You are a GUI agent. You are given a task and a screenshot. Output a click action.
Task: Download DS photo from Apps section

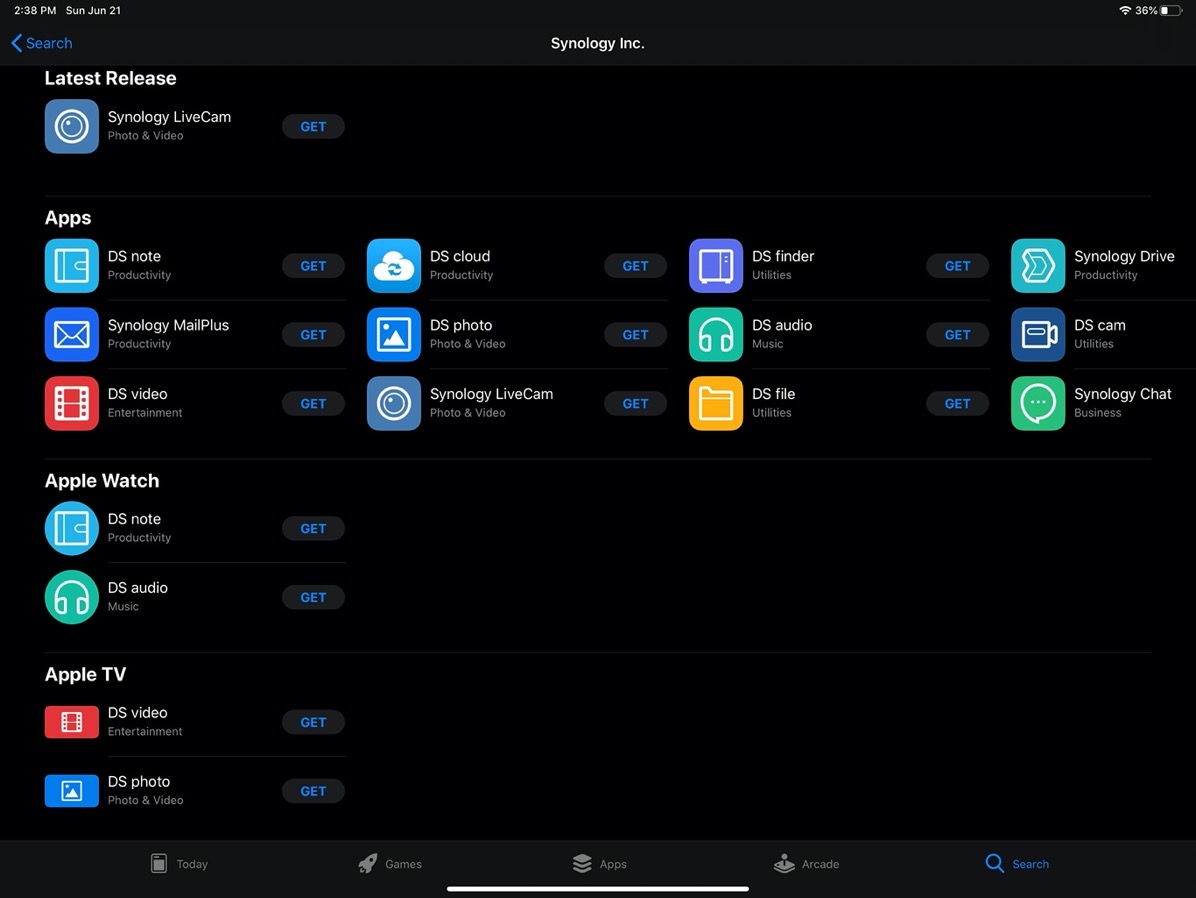coord(635,335)
